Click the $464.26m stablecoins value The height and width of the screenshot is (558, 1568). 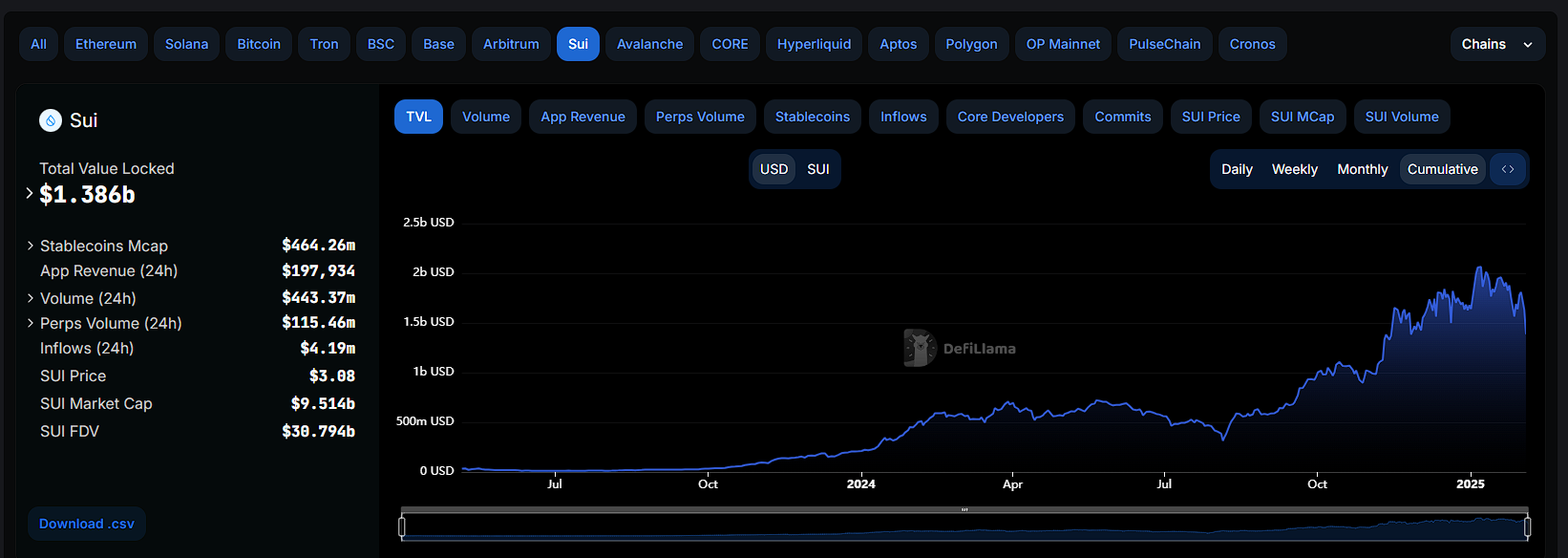point(318,246)
